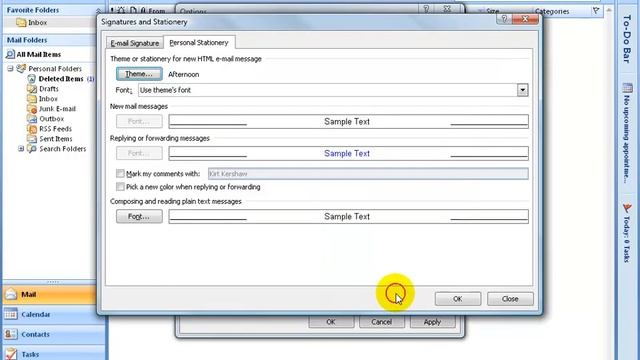Click Apply in the Options window behind
This screenshot has width=640, height=360.
432,322
